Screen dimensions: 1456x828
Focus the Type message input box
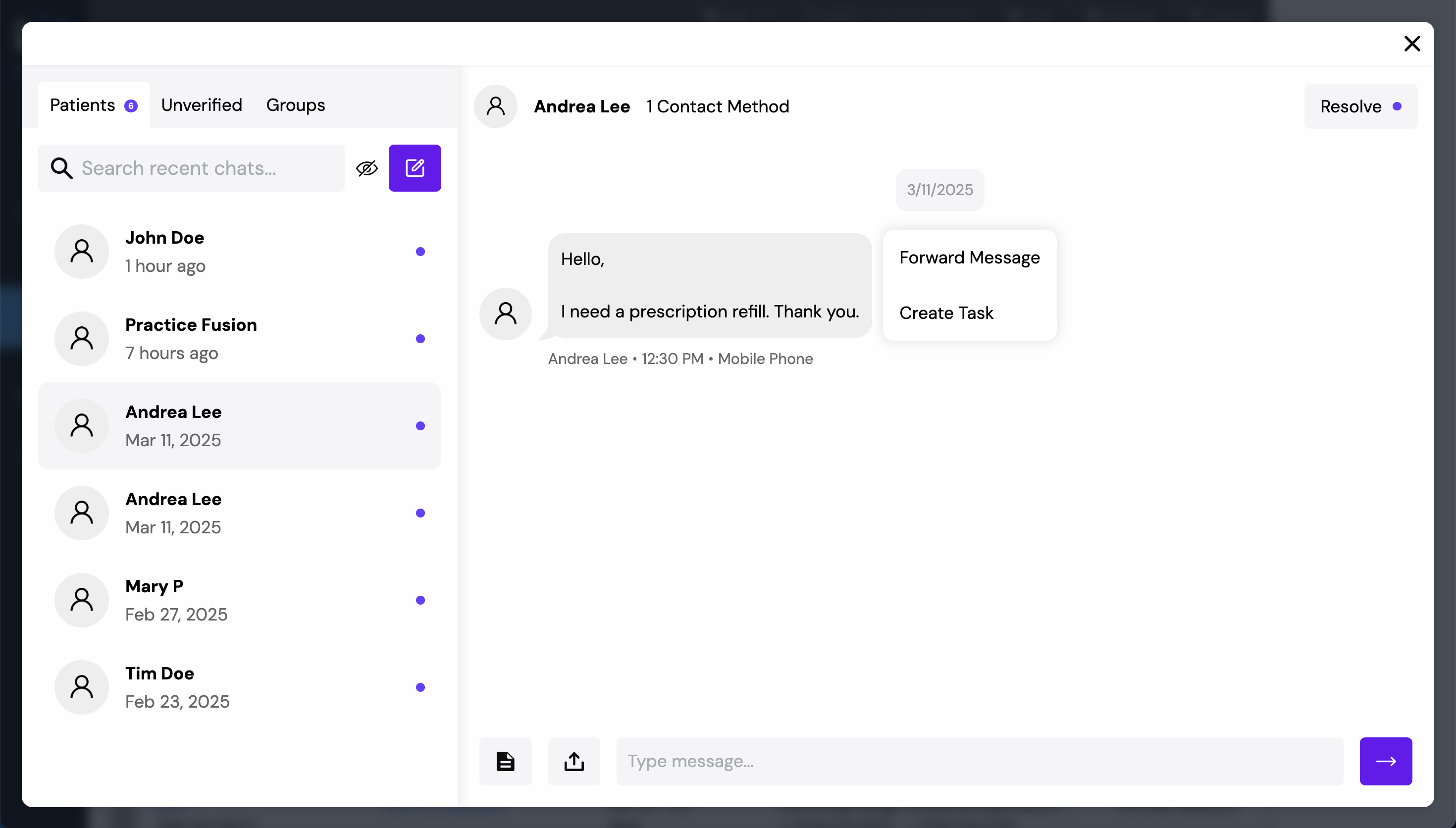979,761
